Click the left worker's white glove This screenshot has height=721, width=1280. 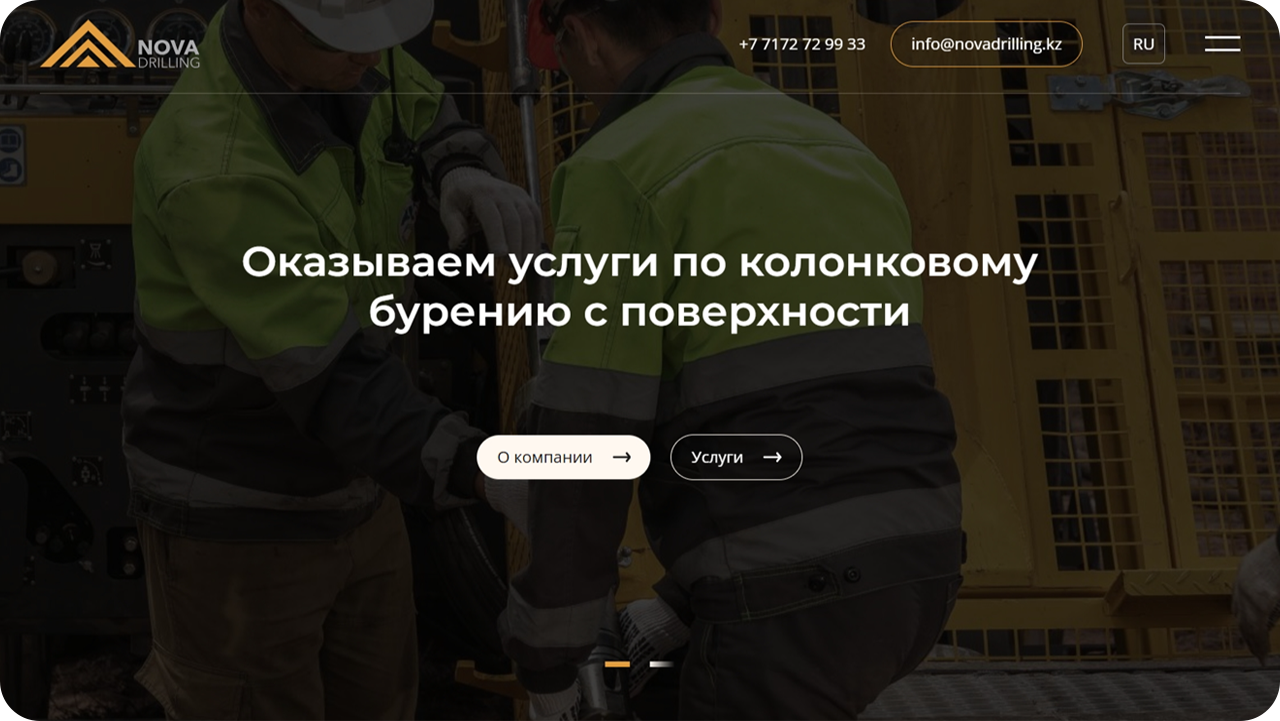click(490, 210)
